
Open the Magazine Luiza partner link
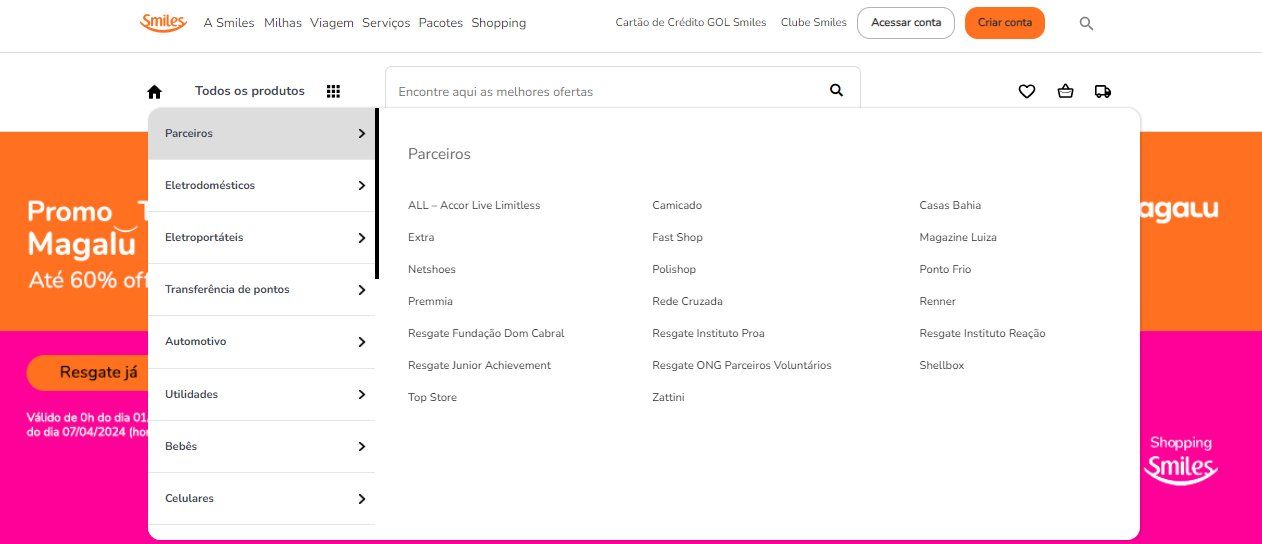[958, 237]
